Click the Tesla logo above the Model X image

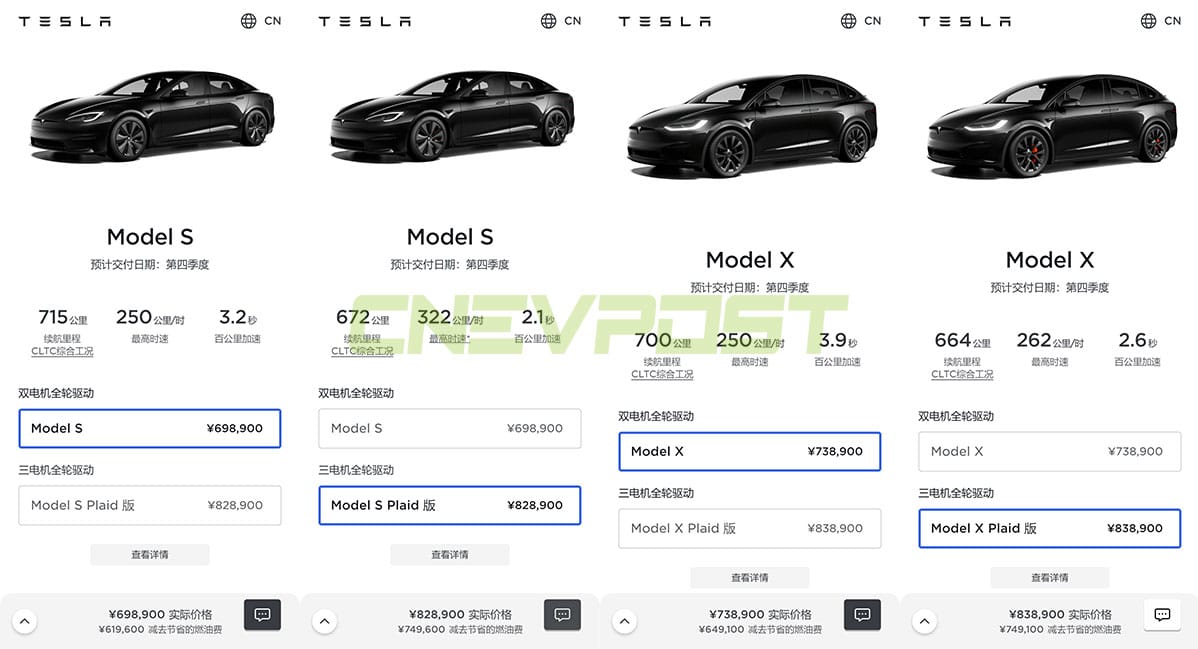(x=664, y=20)
